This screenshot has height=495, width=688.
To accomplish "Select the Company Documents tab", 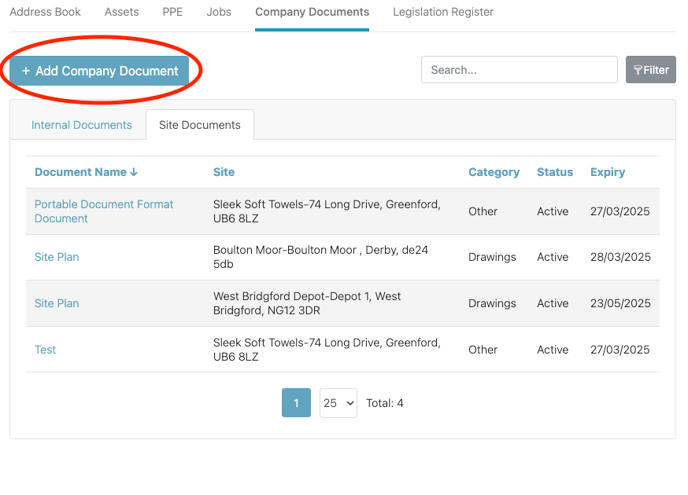I will pos(312,12).
